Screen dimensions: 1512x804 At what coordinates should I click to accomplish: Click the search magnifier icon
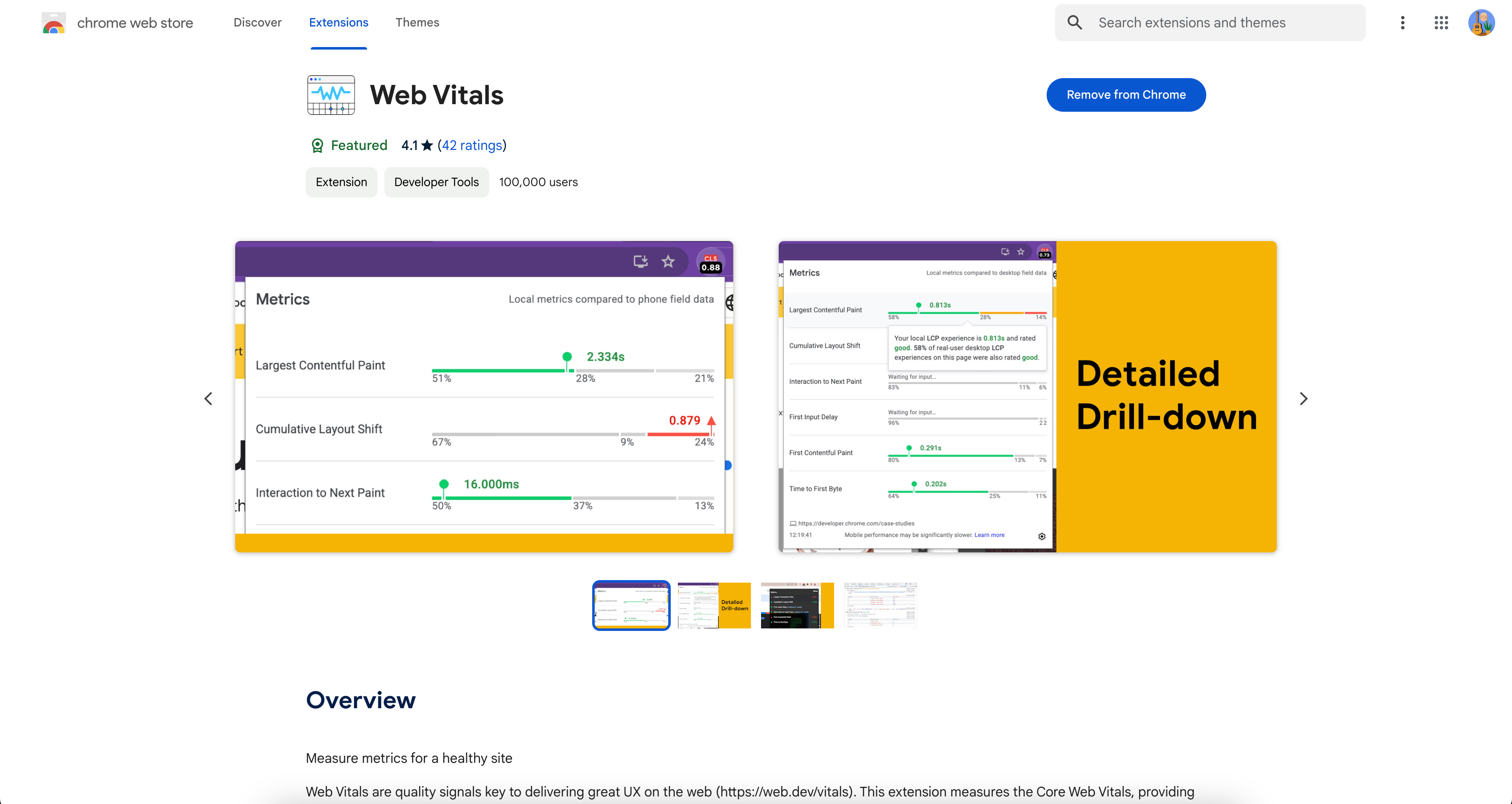tap(1074, 23)
